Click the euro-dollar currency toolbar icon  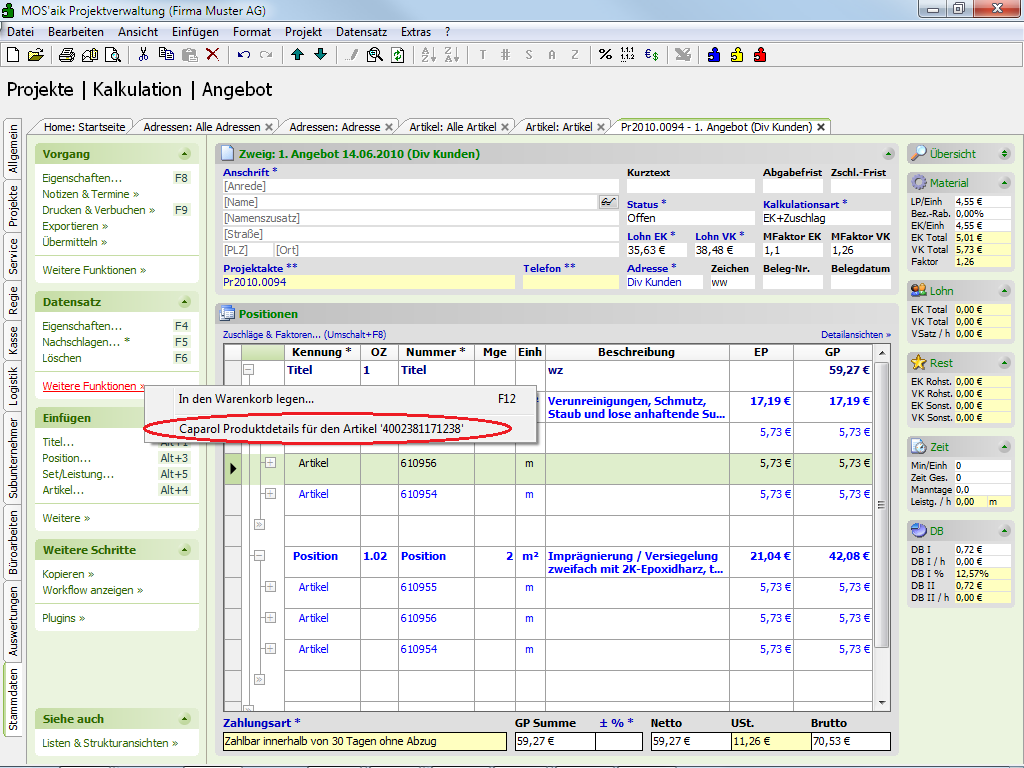pyautogui.click(x=651, y=54)
